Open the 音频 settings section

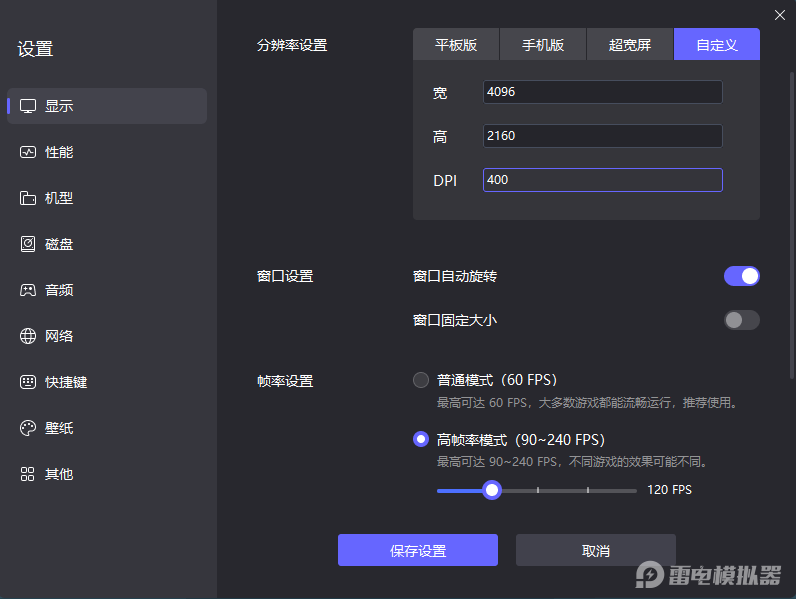click(107, 290)
